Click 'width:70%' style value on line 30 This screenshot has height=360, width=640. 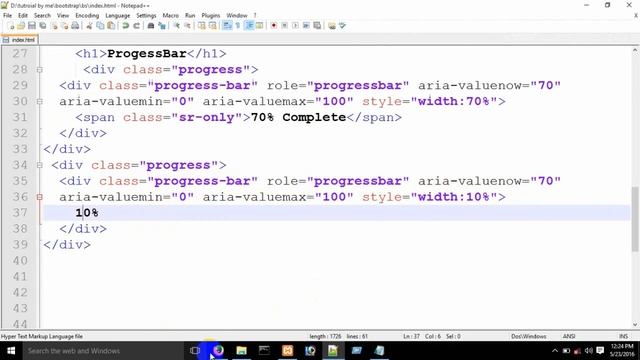click(x=453, y=102)
